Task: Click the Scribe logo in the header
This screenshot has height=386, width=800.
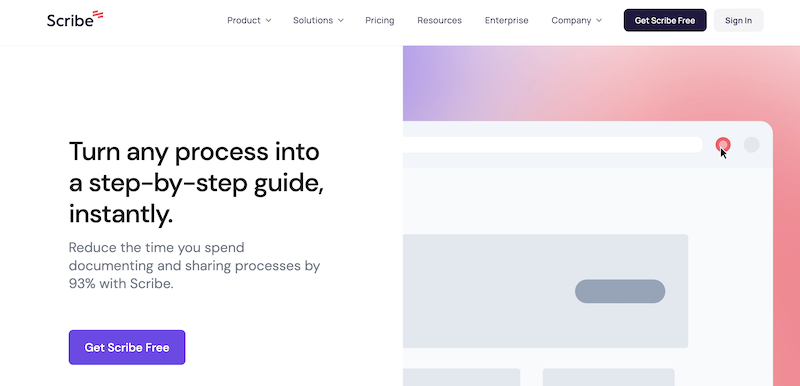Action: point(75,19)
